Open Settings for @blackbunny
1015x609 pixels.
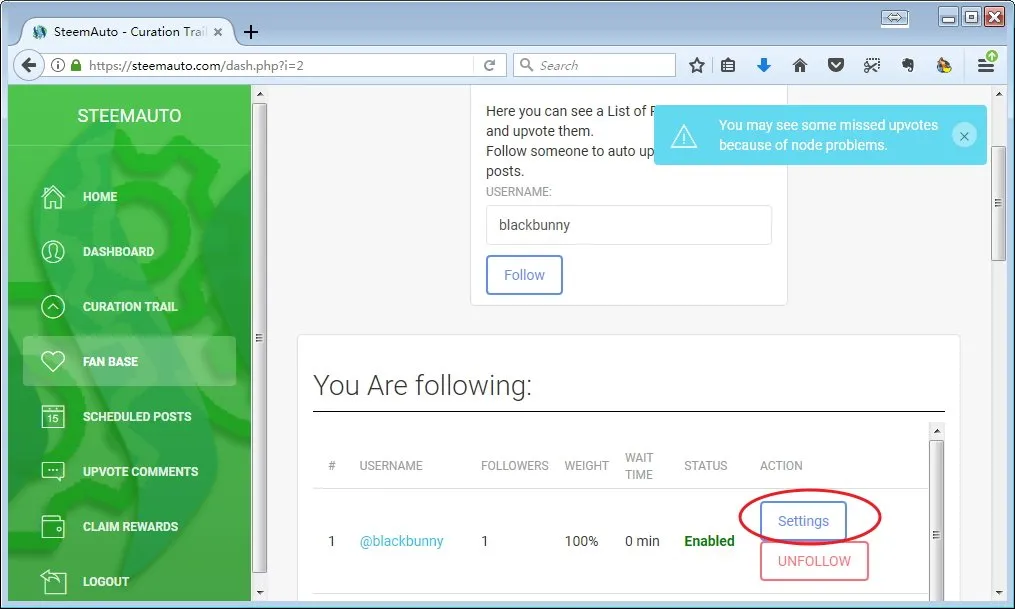coord(803,521)
